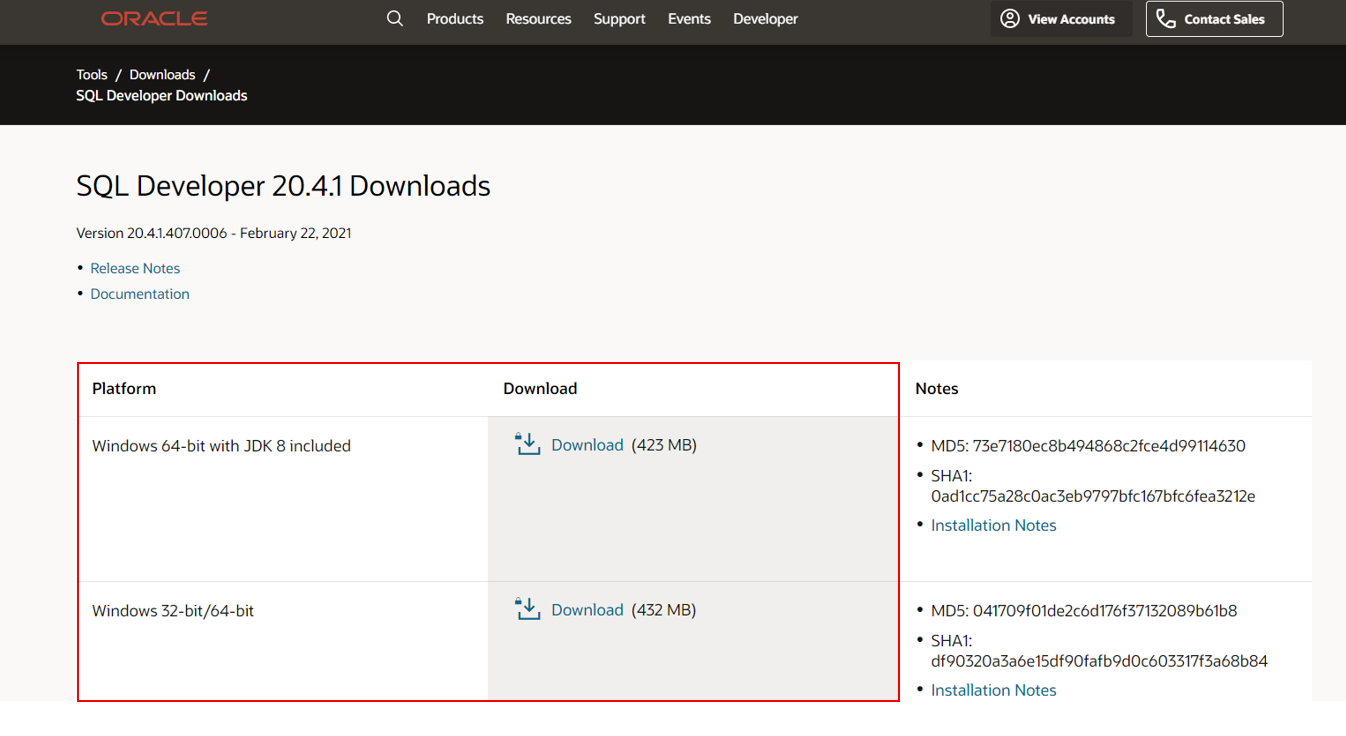
Task: Click the SQL Developer 20.4.1 Downloads heading
Action: pos(283,186)
